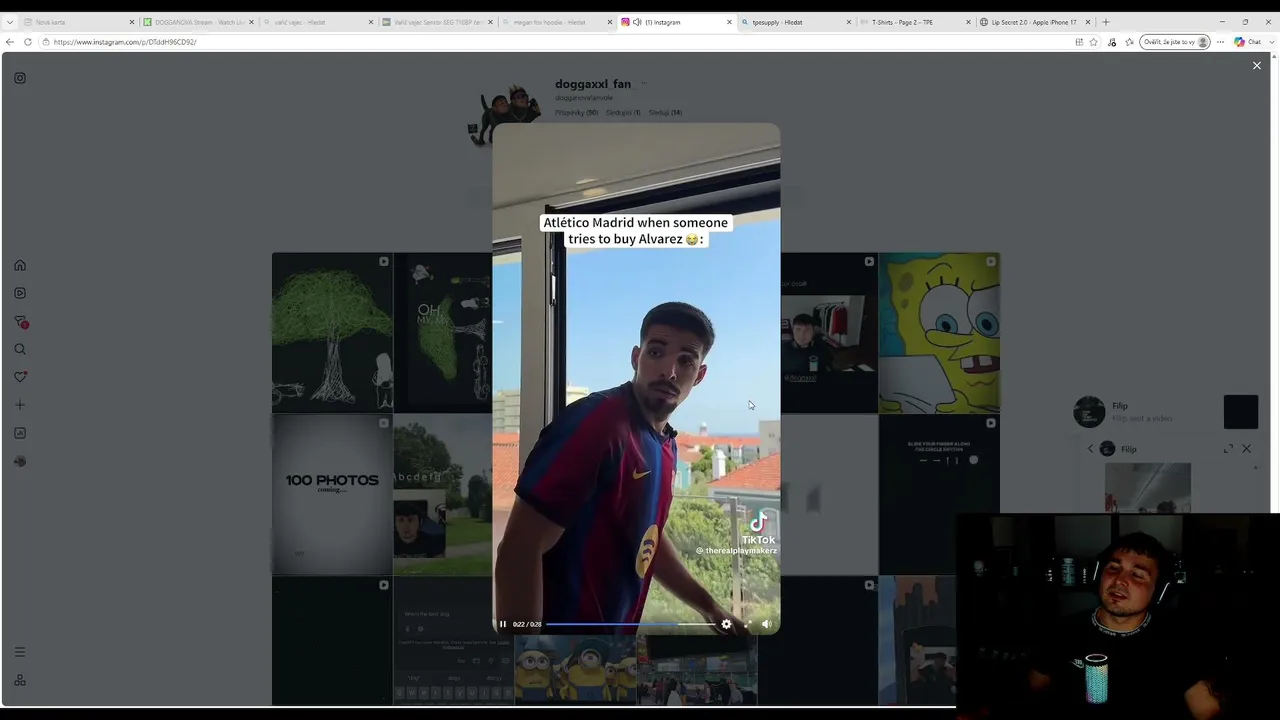This screenshot has width=1280, height=720.
Task: Go back with the browser back arrow
Action: point(10,42)
